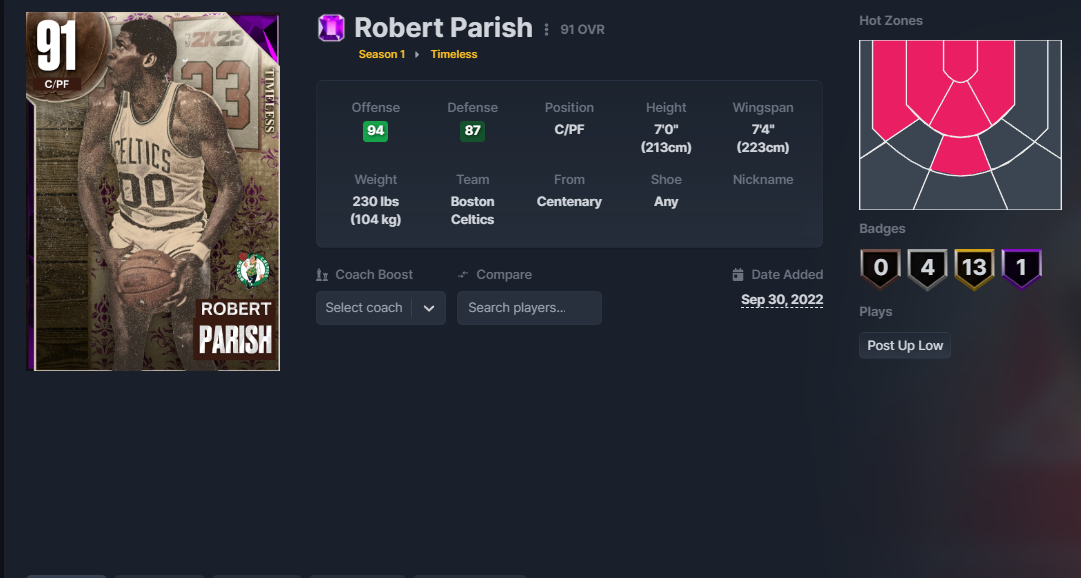Click the Sep 30, 2022 date
Image resolution: width=1081 pixels, height=578 pixels.
[782, 299]
